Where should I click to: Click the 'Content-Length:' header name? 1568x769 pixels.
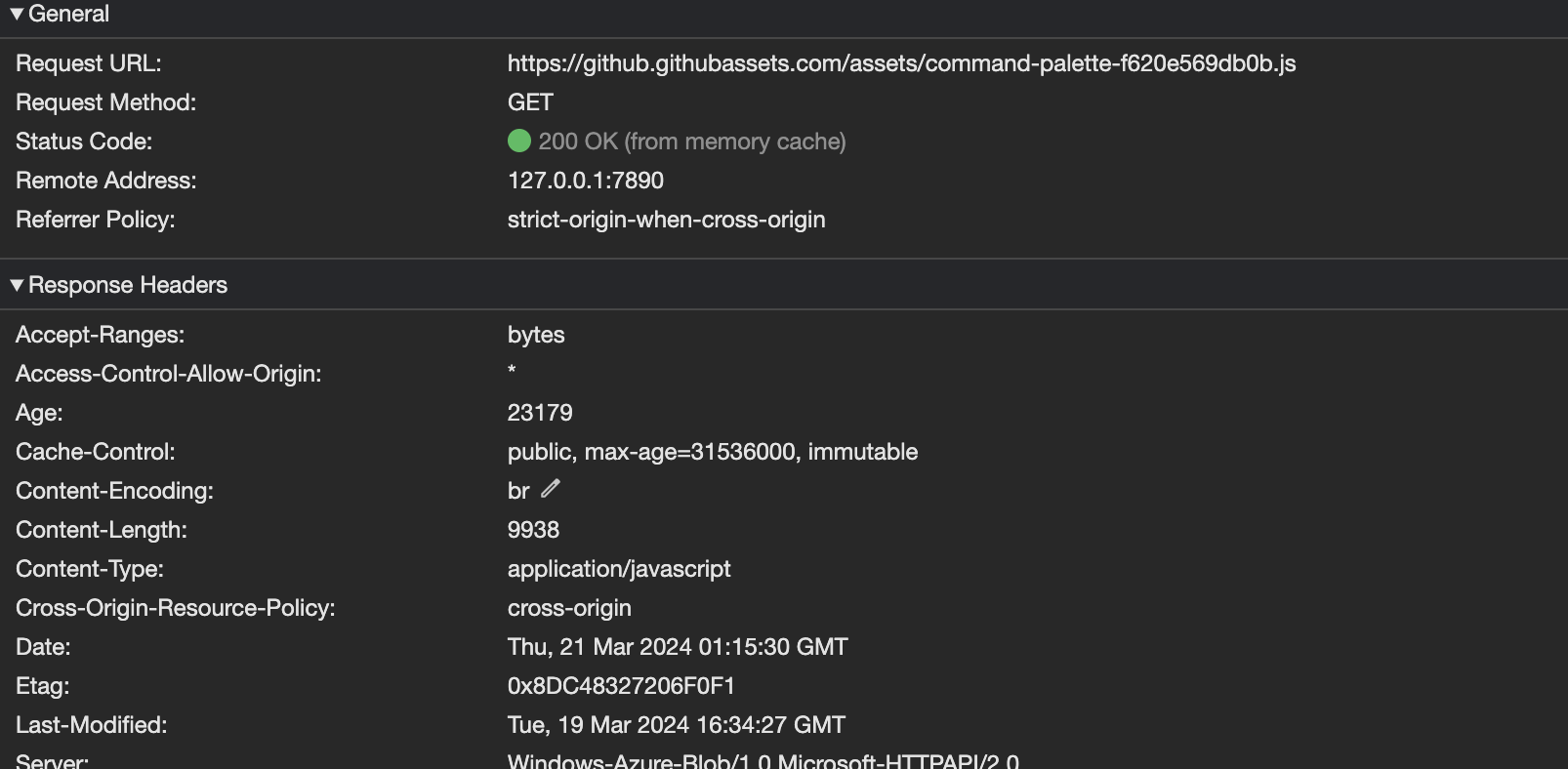[x=102, y=530]
